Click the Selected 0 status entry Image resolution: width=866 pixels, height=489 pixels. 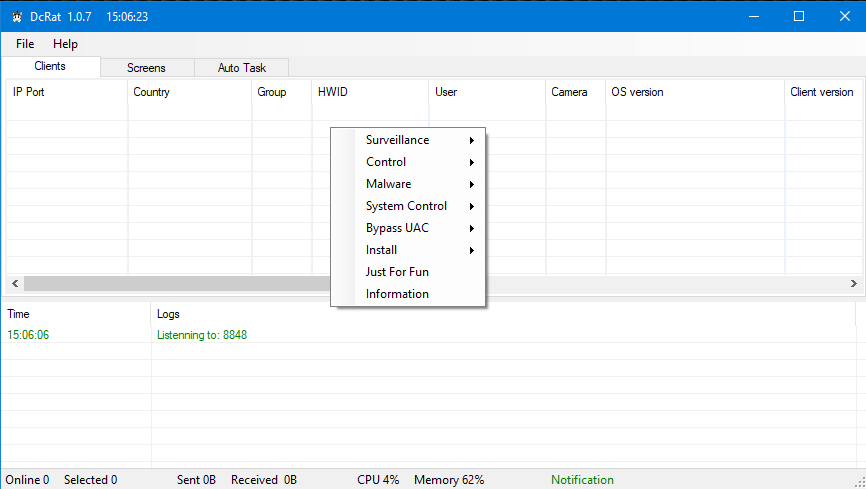click(91, 480)
